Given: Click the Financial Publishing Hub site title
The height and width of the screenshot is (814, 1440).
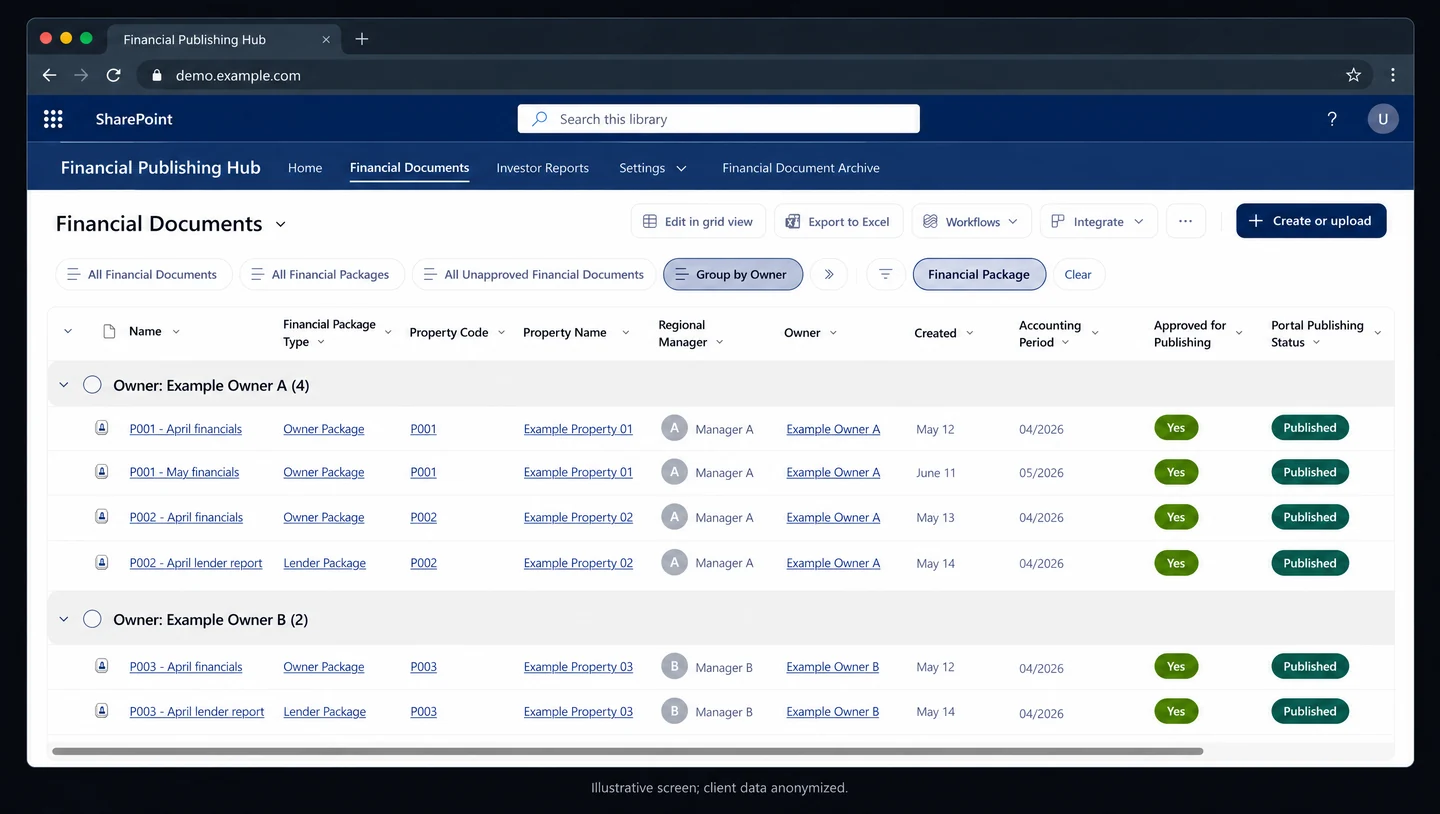Looking at the screenshot, I should (x=160, y=168).
